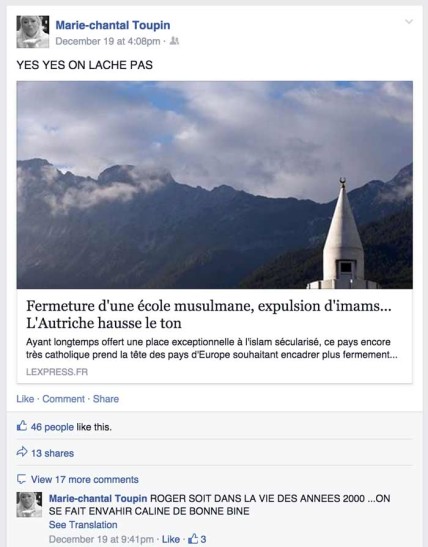Select the thumbs-up icon beside 46 people
The height and width of the screenshot is (547, 428).
(22, 426)
